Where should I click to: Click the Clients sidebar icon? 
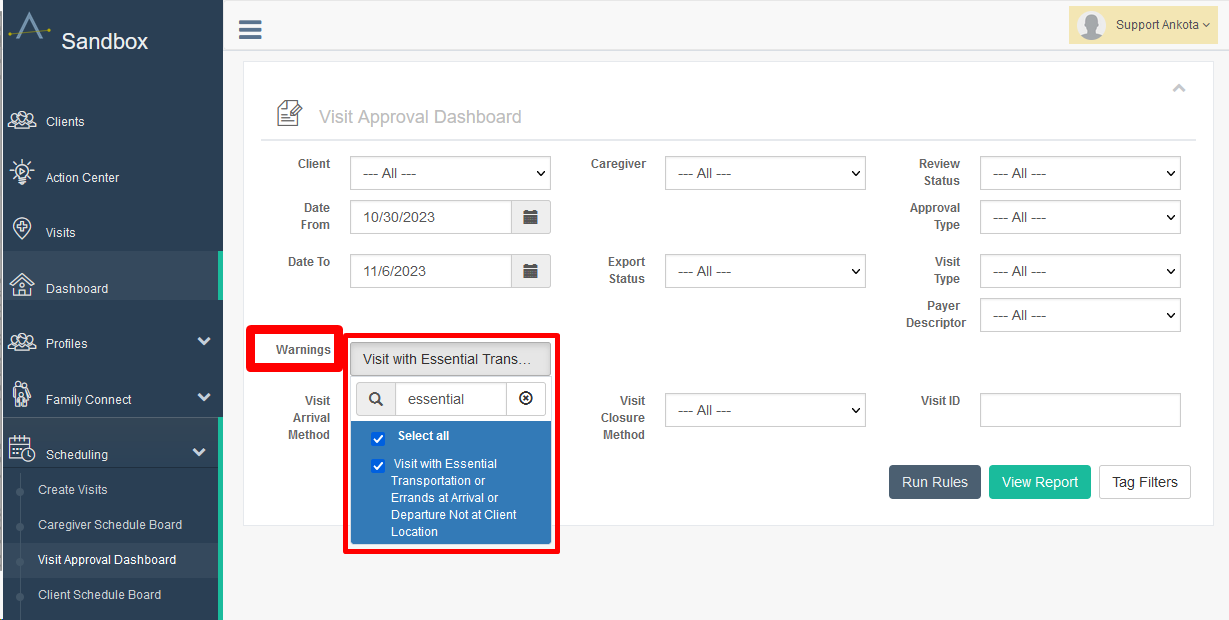(x=22, y=121)
